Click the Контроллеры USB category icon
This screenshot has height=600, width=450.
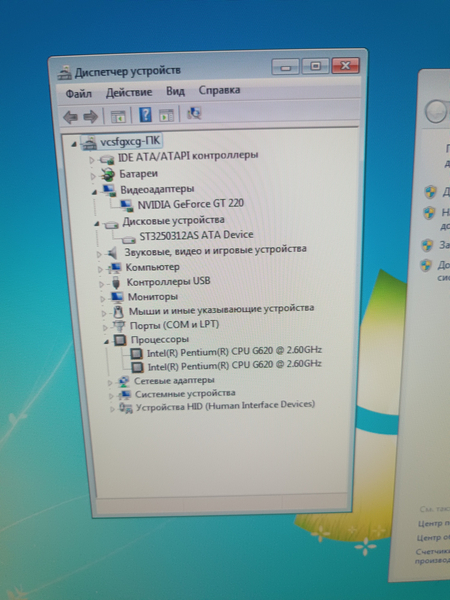[116, 283]
